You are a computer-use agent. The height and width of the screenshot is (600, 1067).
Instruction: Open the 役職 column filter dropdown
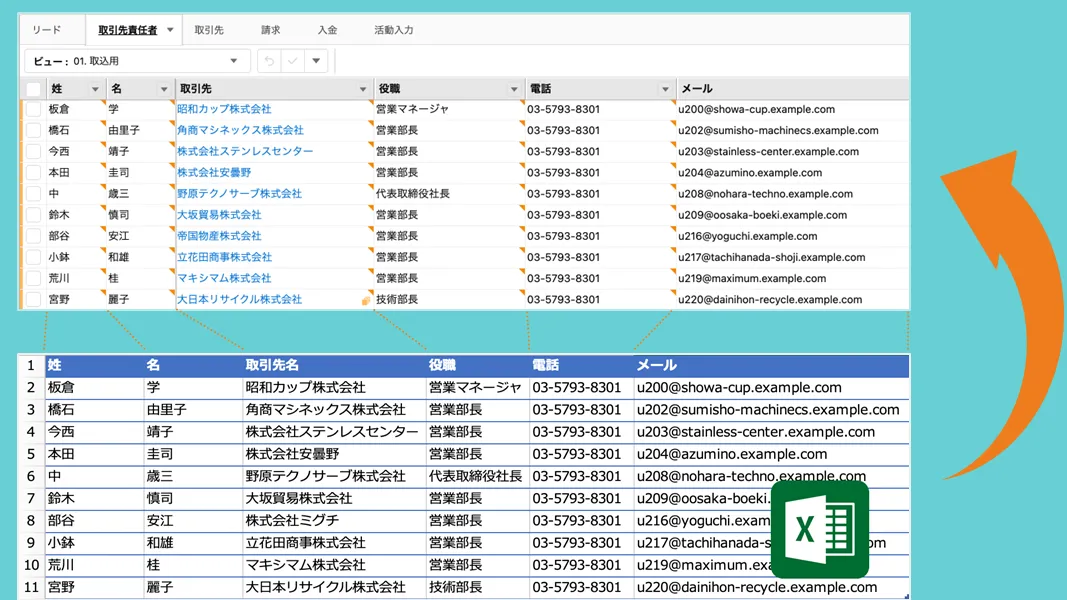tap(514, 89)
